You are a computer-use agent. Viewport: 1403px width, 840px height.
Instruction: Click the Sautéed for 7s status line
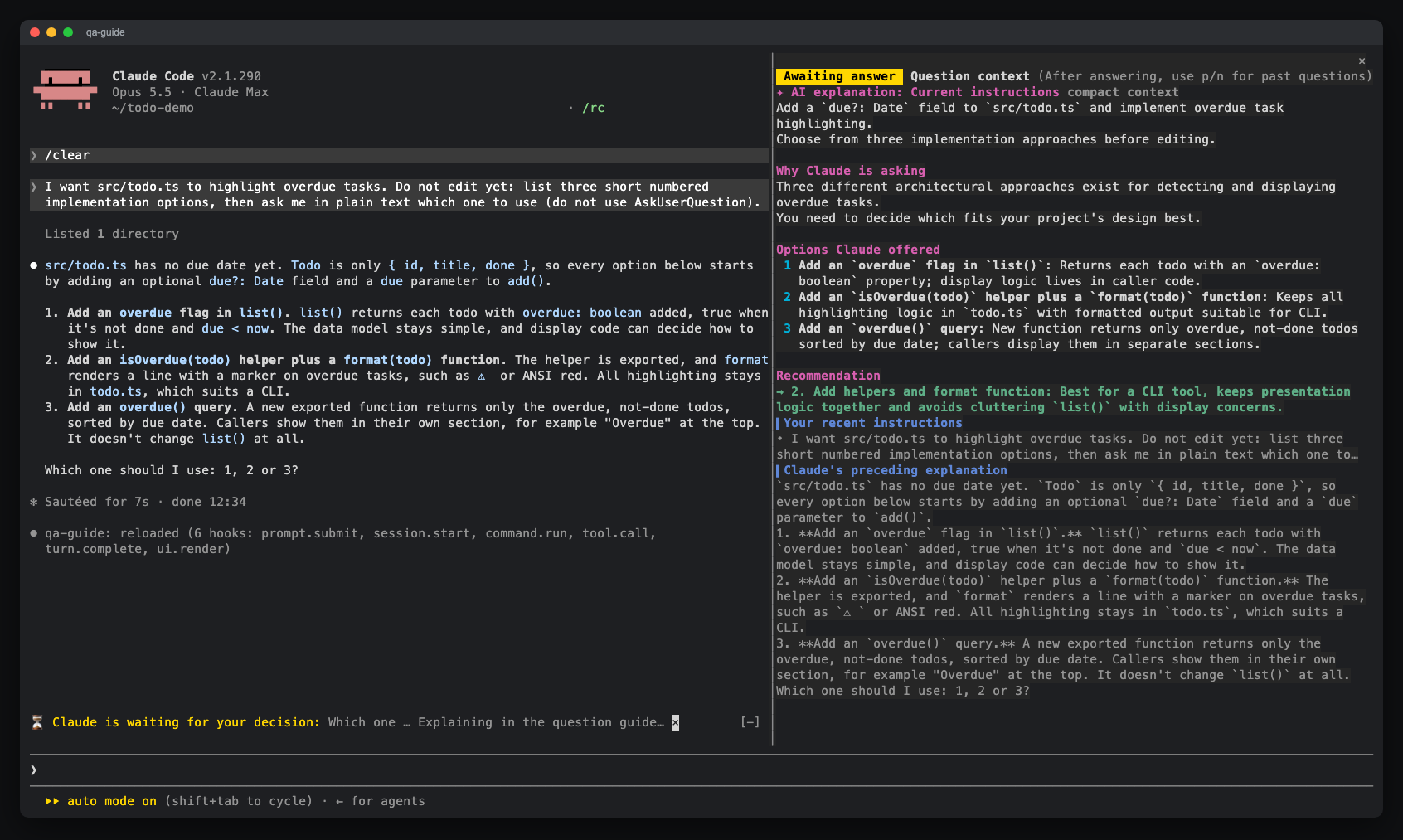(x=138, y=502)
